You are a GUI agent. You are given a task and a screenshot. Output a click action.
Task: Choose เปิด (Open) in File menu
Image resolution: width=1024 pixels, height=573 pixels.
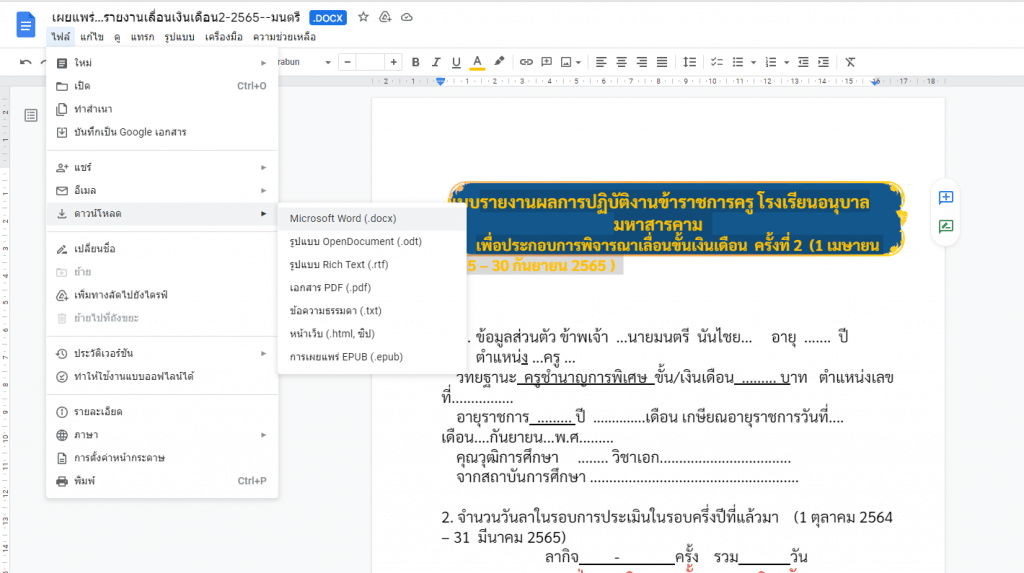(x=162, y=86)
